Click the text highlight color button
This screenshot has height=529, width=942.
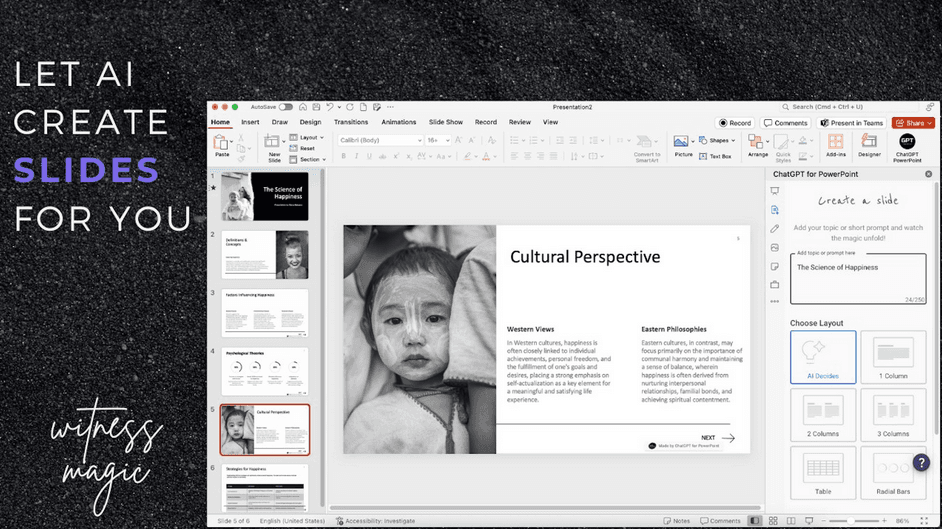[x=467, y=156]
